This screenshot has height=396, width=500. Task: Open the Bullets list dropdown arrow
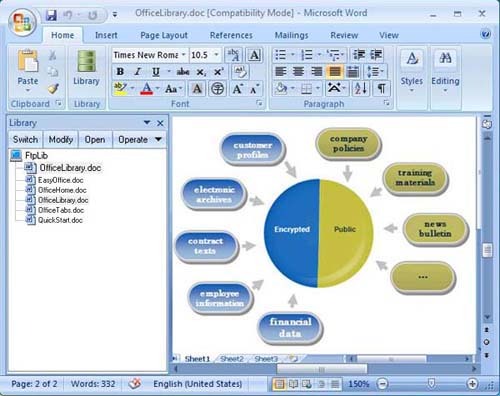[x=293, y=55]
